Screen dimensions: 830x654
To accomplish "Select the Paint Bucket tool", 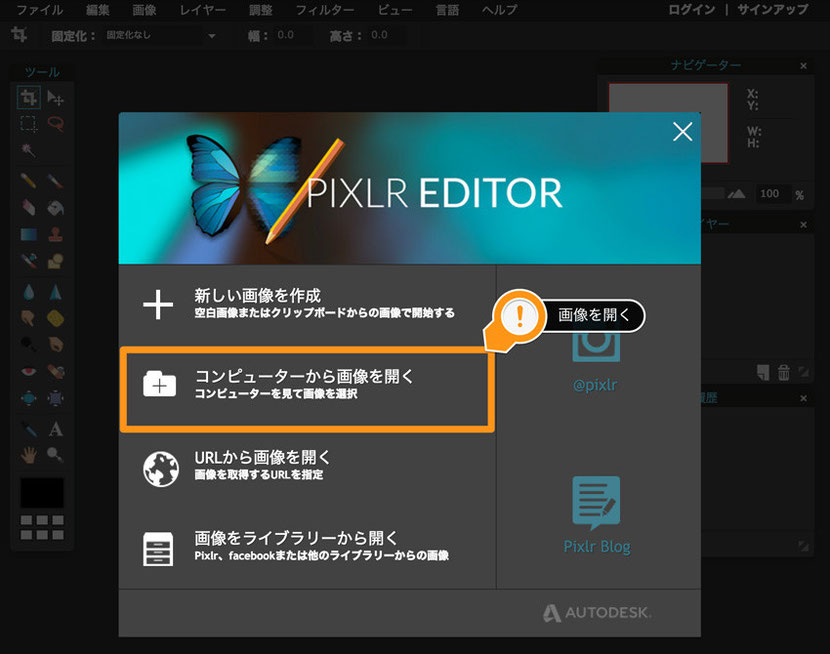I will click(x=55, y=207).
